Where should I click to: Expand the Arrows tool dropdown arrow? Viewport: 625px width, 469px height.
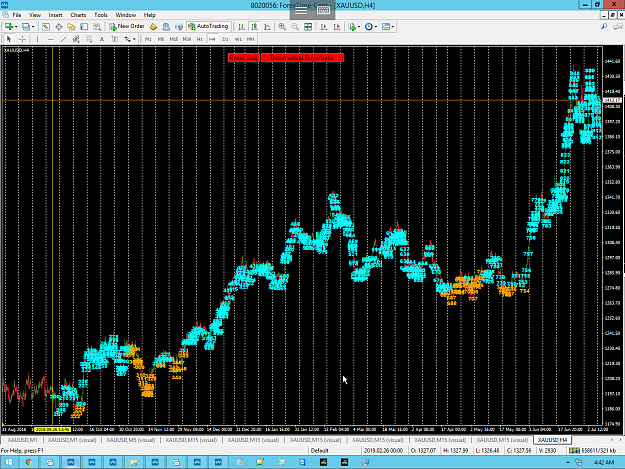134,39
